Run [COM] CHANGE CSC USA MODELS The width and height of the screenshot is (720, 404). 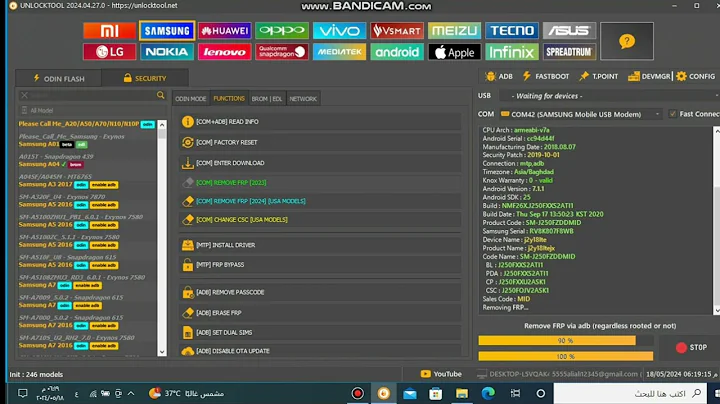(321, 220)
